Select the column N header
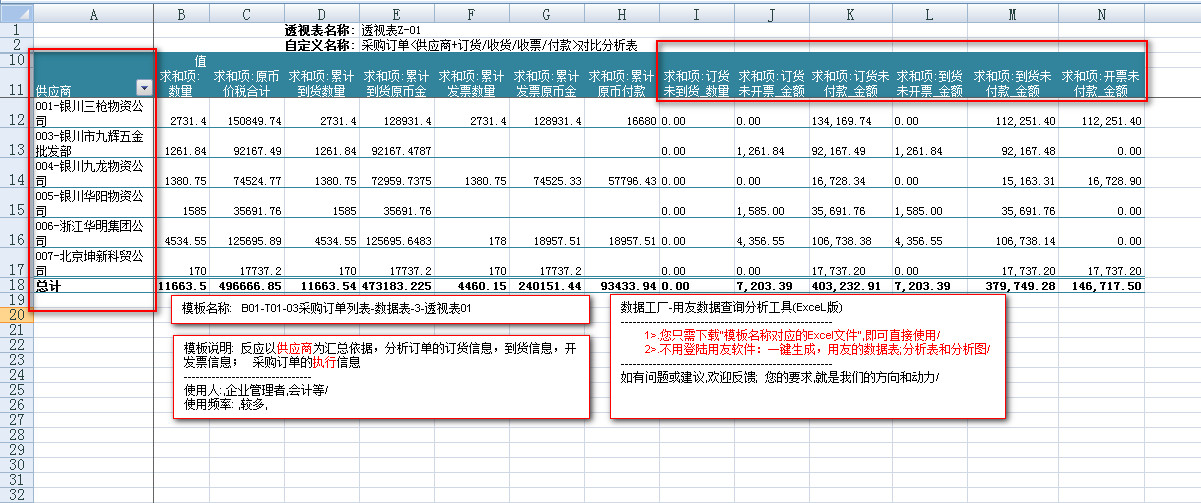The width and height of the screenshot is (1201, 503). 1101,13
